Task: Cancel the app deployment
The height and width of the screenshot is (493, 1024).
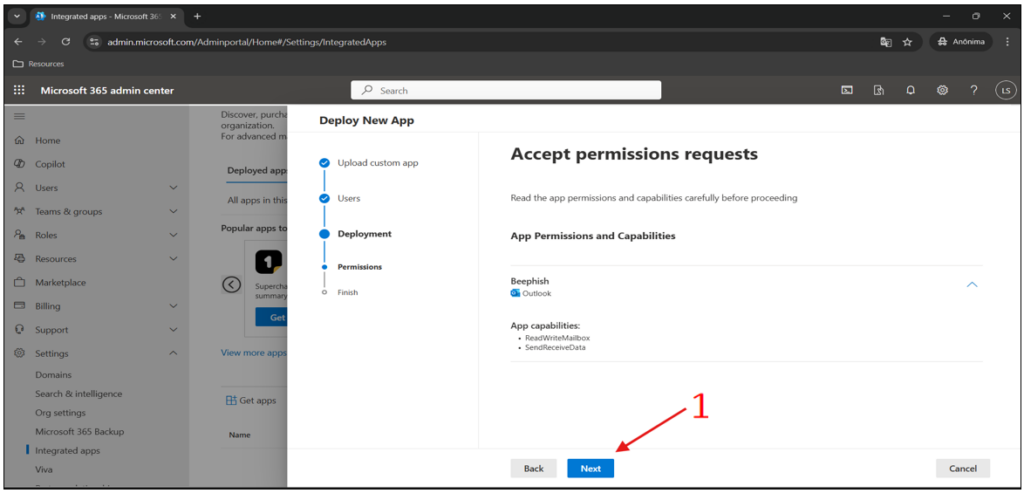Action: point(963,468)
